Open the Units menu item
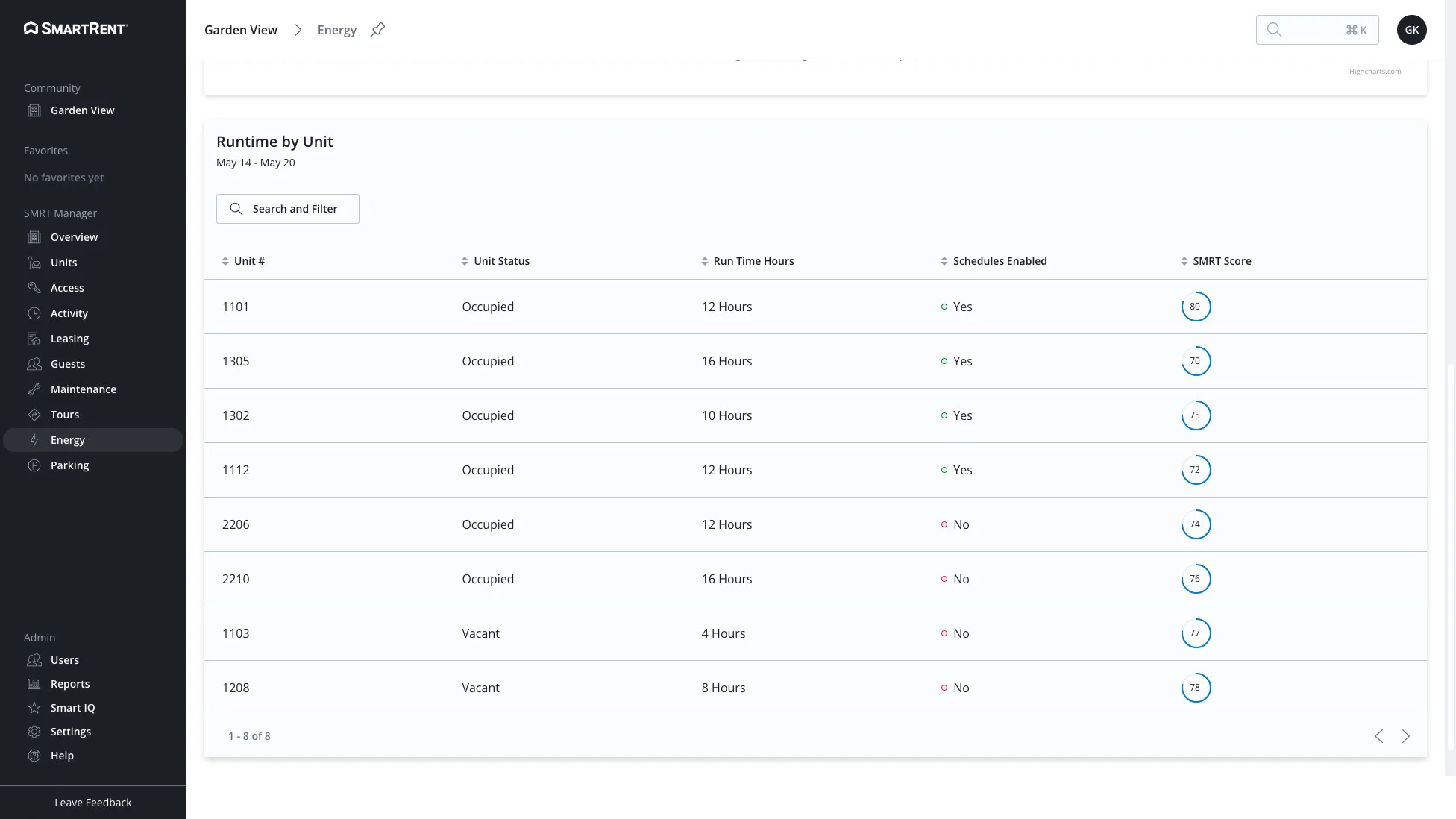The width and height of the screenshot is (1456, 819). coord(93,263)
